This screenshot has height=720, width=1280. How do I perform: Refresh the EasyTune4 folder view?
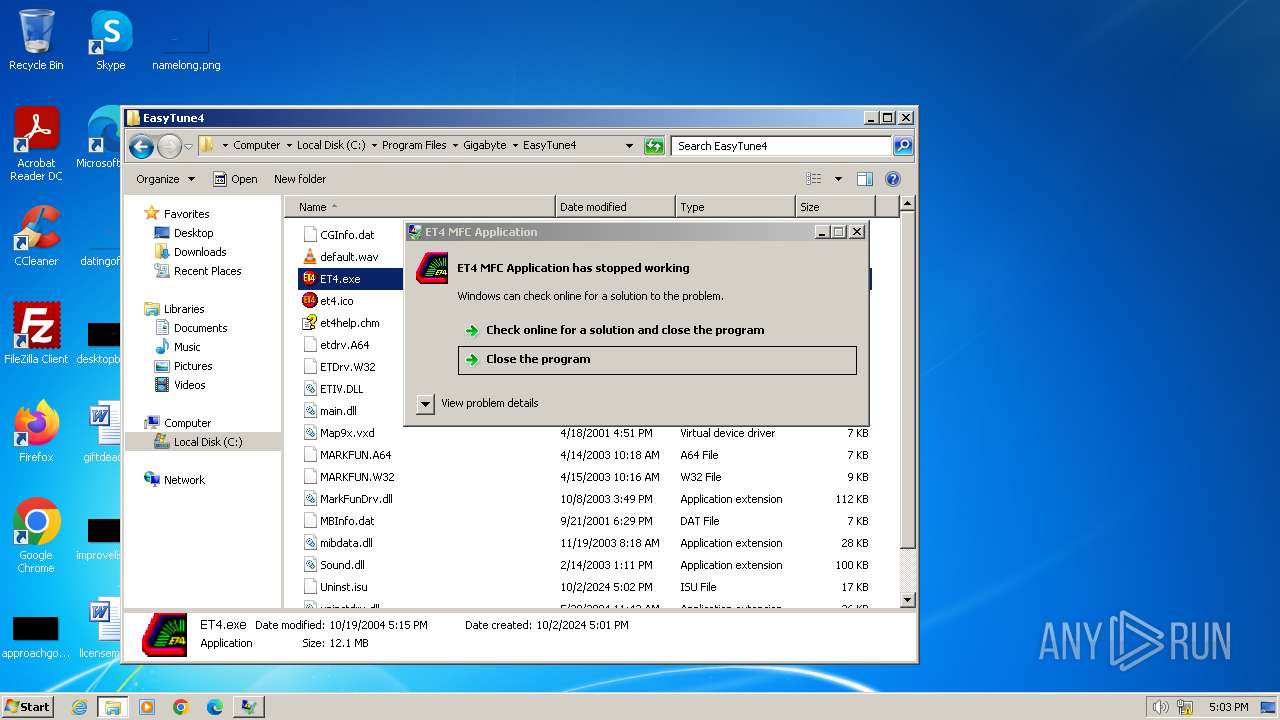point(654,146)
